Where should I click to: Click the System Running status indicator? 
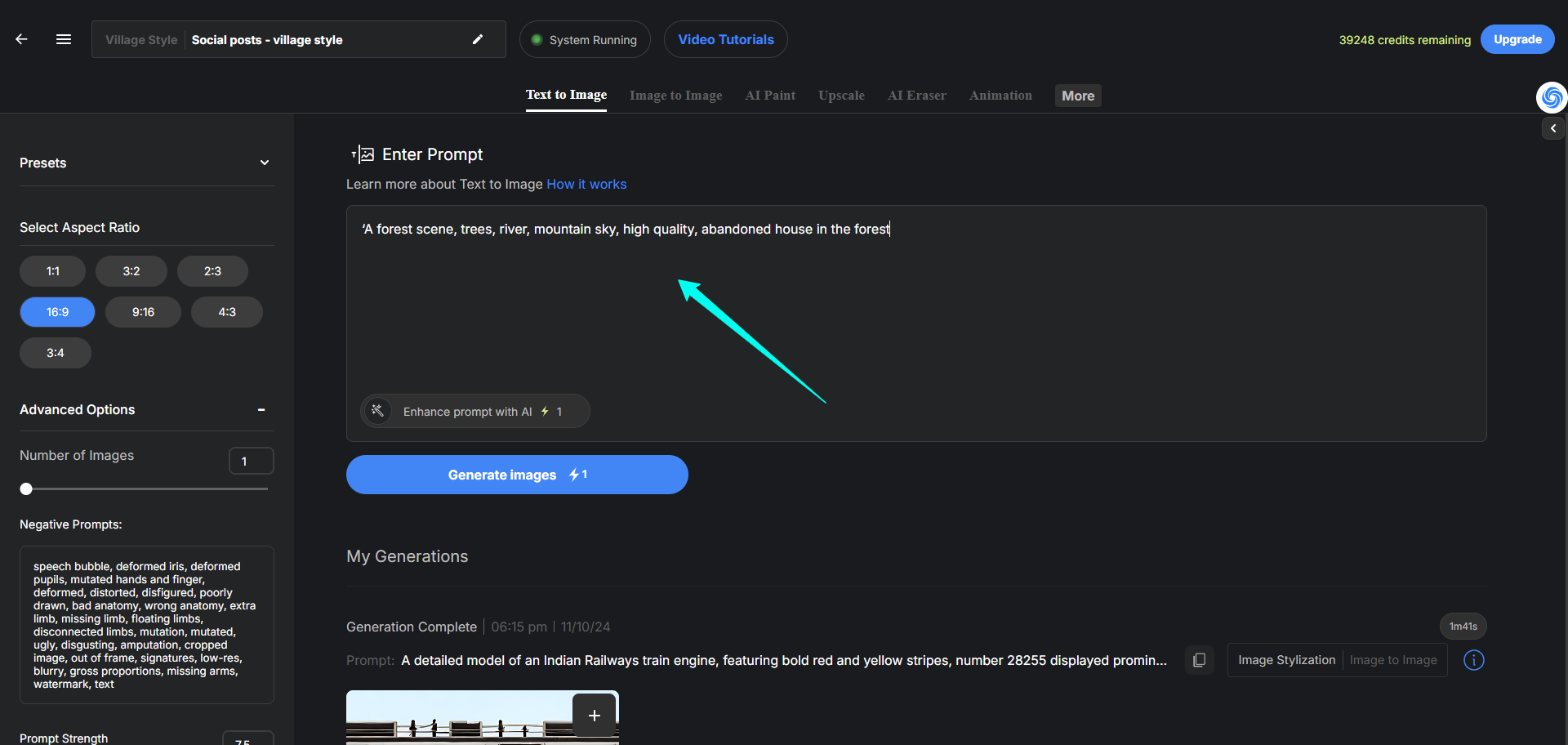click(x=585, y=39)
